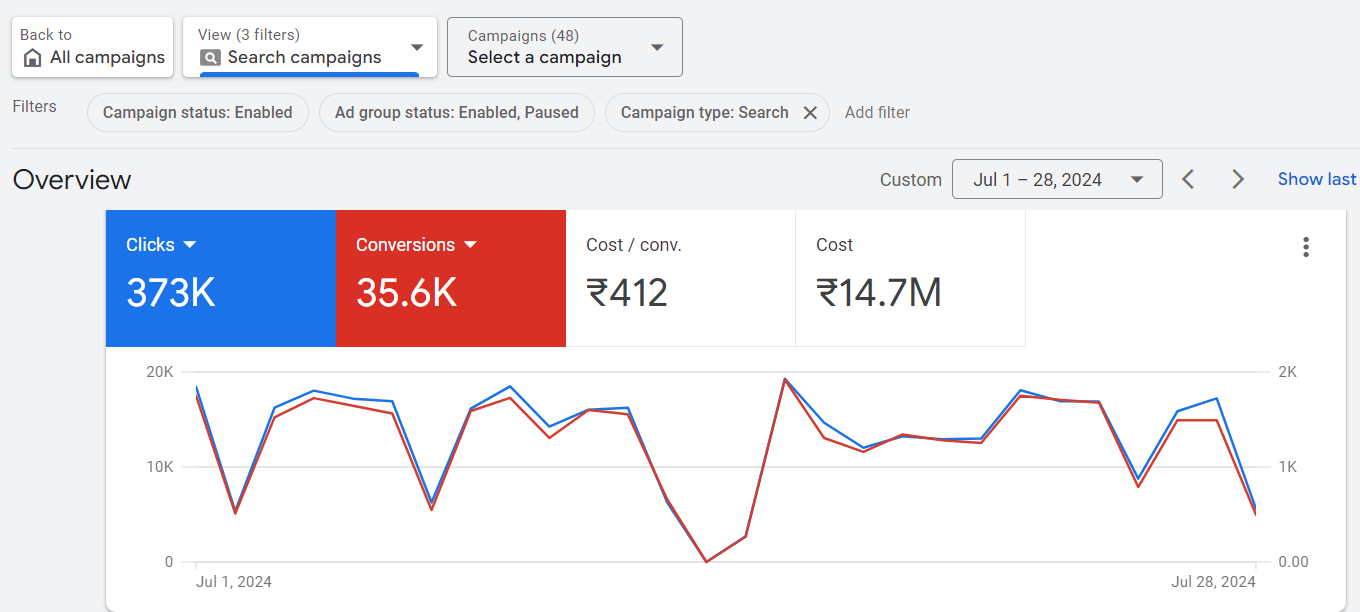
Task: Select the Cost / conv. metric card
Action: point(680,278)
